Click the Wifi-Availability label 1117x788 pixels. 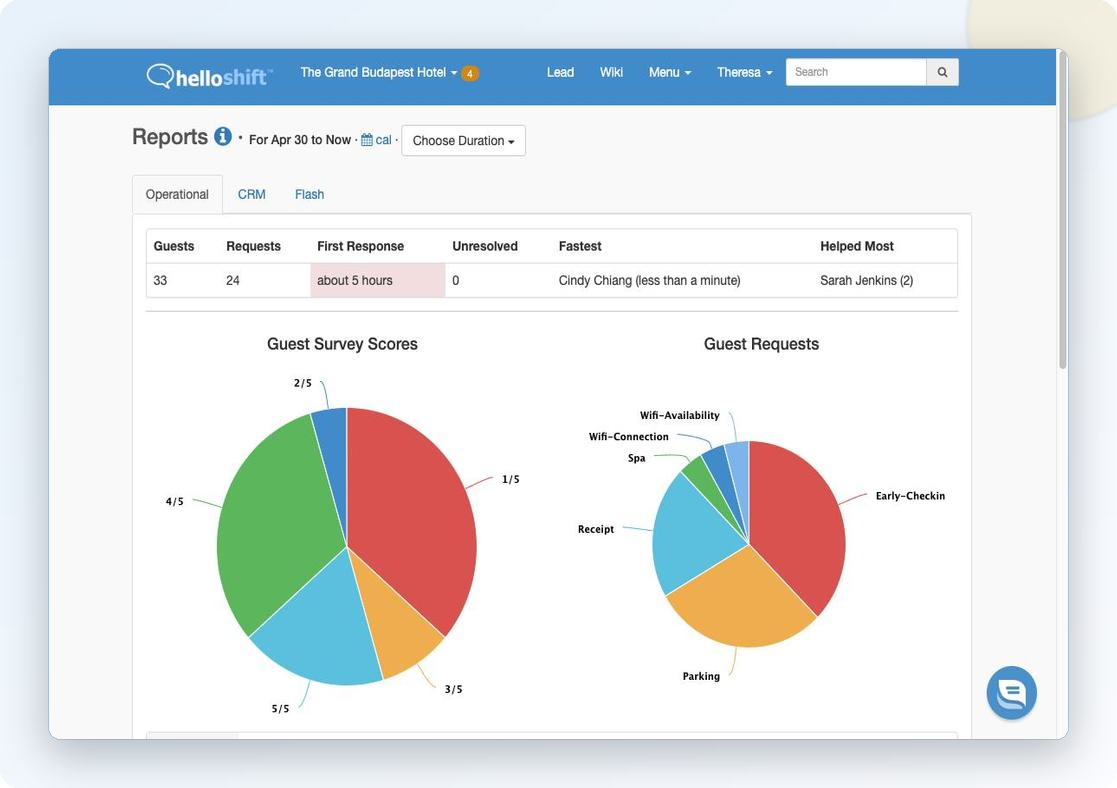tap(680, 415)
